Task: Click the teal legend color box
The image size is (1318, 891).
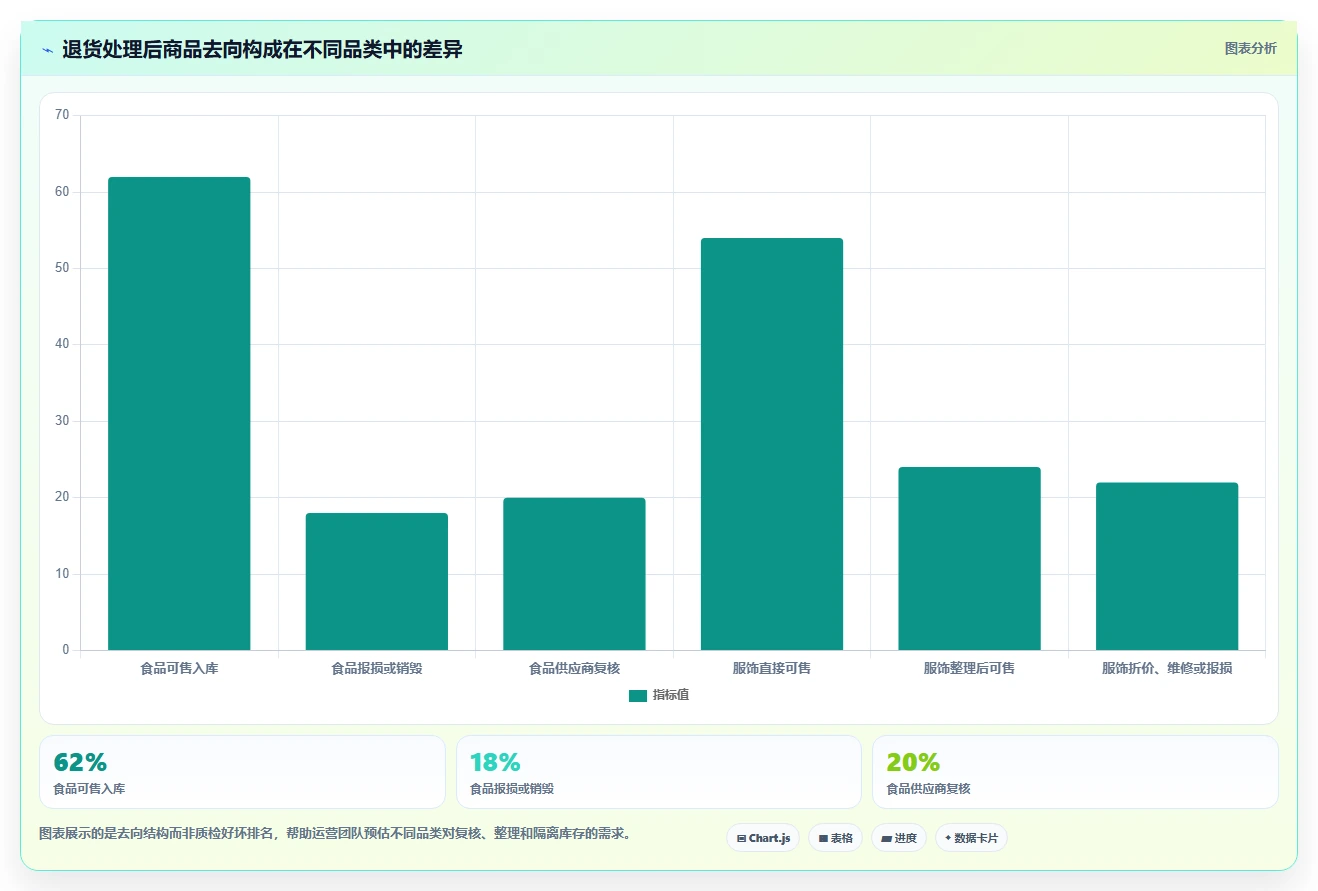Action: [x=638, y=696]
